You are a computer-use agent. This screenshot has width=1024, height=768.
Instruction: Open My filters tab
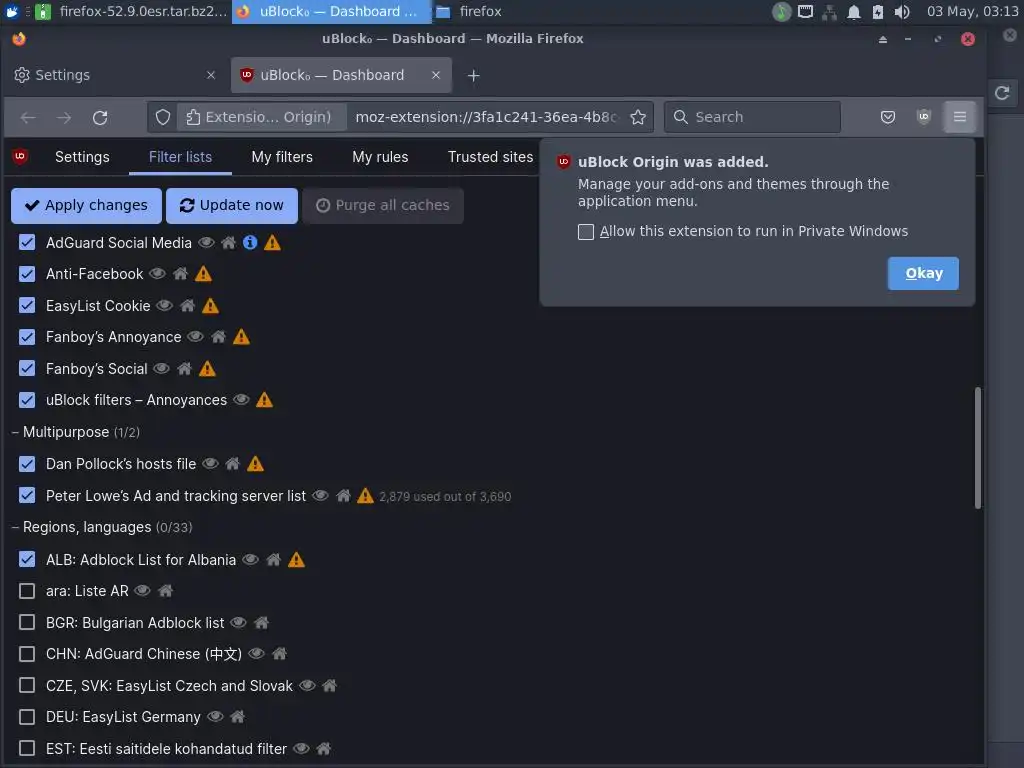pyautogui.click(x=282, y=157)
